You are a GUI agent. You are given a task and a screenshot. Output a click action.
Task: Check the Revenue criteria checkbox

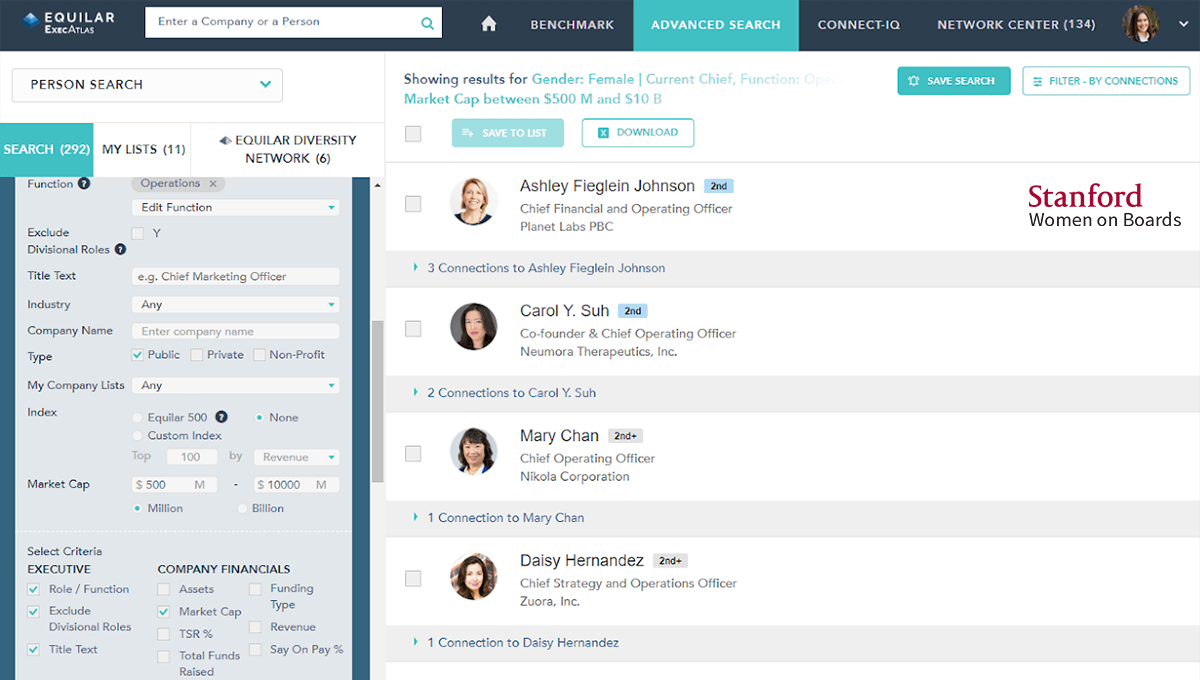[255, 627]
